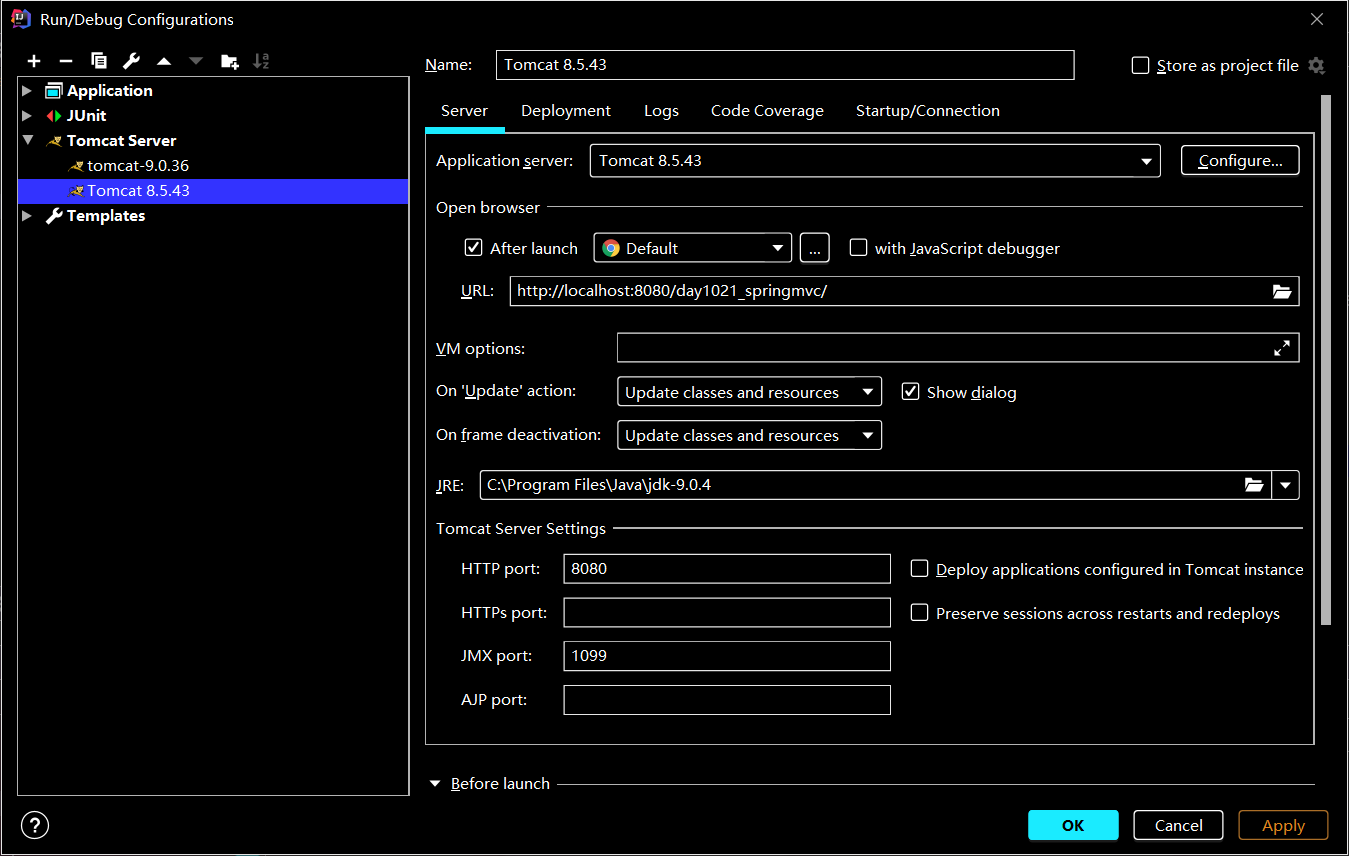Switch to Server tab
The width and height of the screenshot is (1349, 856).
(x=464, y=111)
